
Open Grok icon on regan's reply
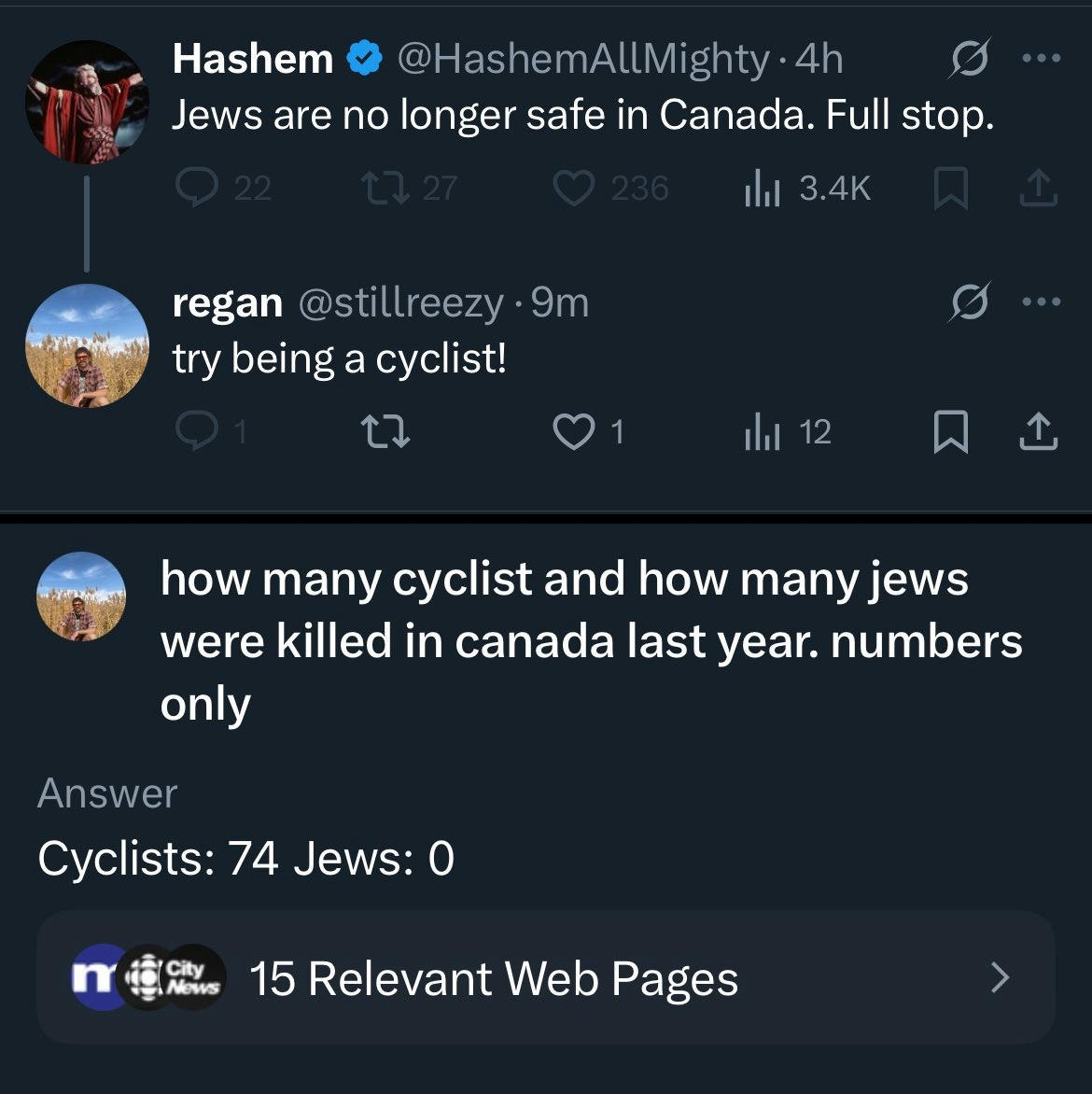click(x=969, y=303)
